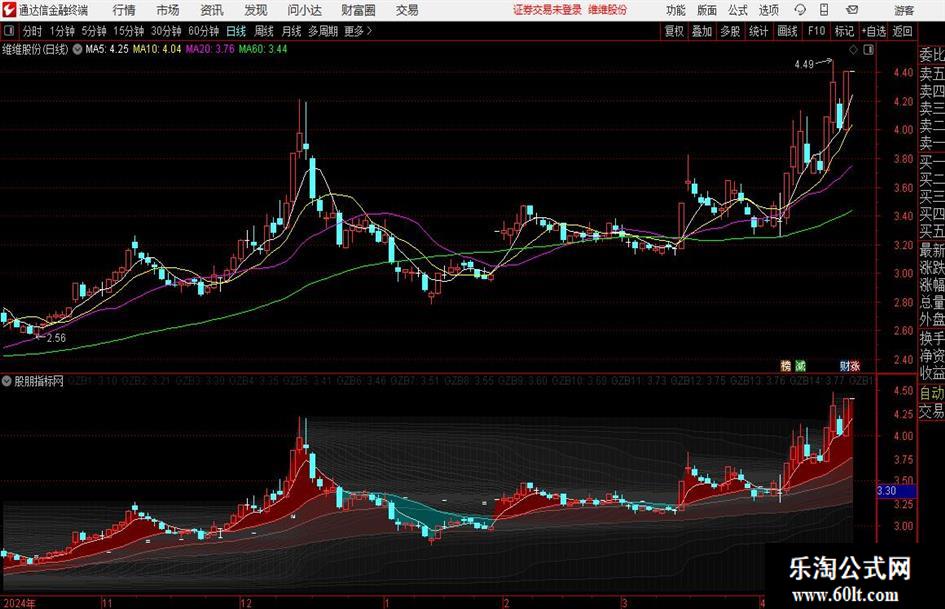Toggle the left sidebar panel icon
Image resolution: width=945 pixels, height=609 pixels.
[x=9, y=31]
